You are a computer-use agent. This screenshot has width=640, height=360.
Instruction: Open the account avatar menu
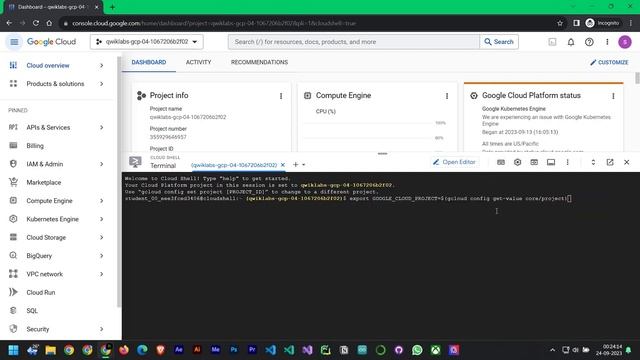point(624,42)
